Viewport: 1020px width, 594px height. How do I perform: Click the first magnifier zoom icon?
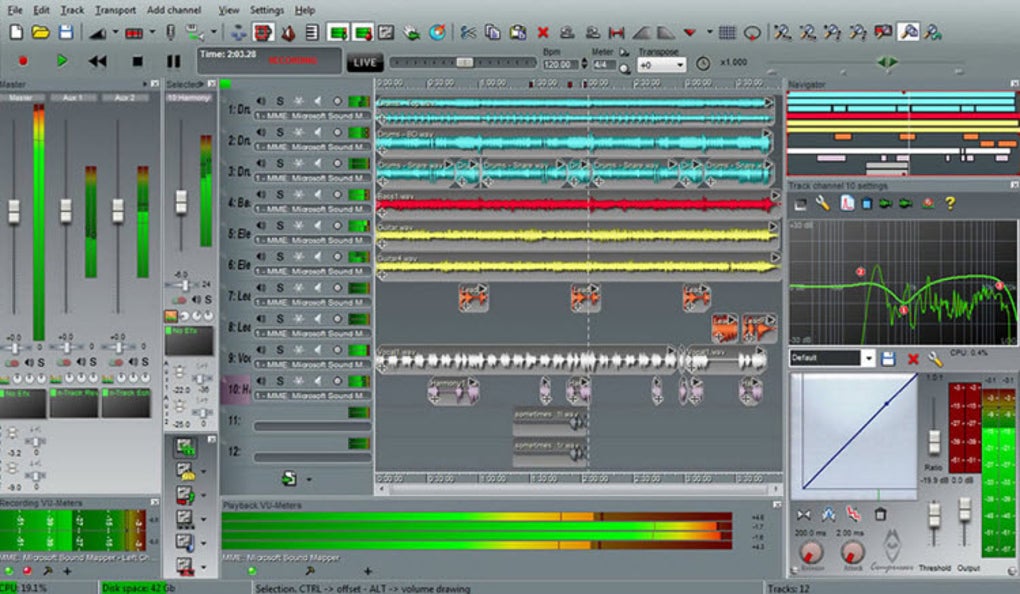[x=782, y=32]
